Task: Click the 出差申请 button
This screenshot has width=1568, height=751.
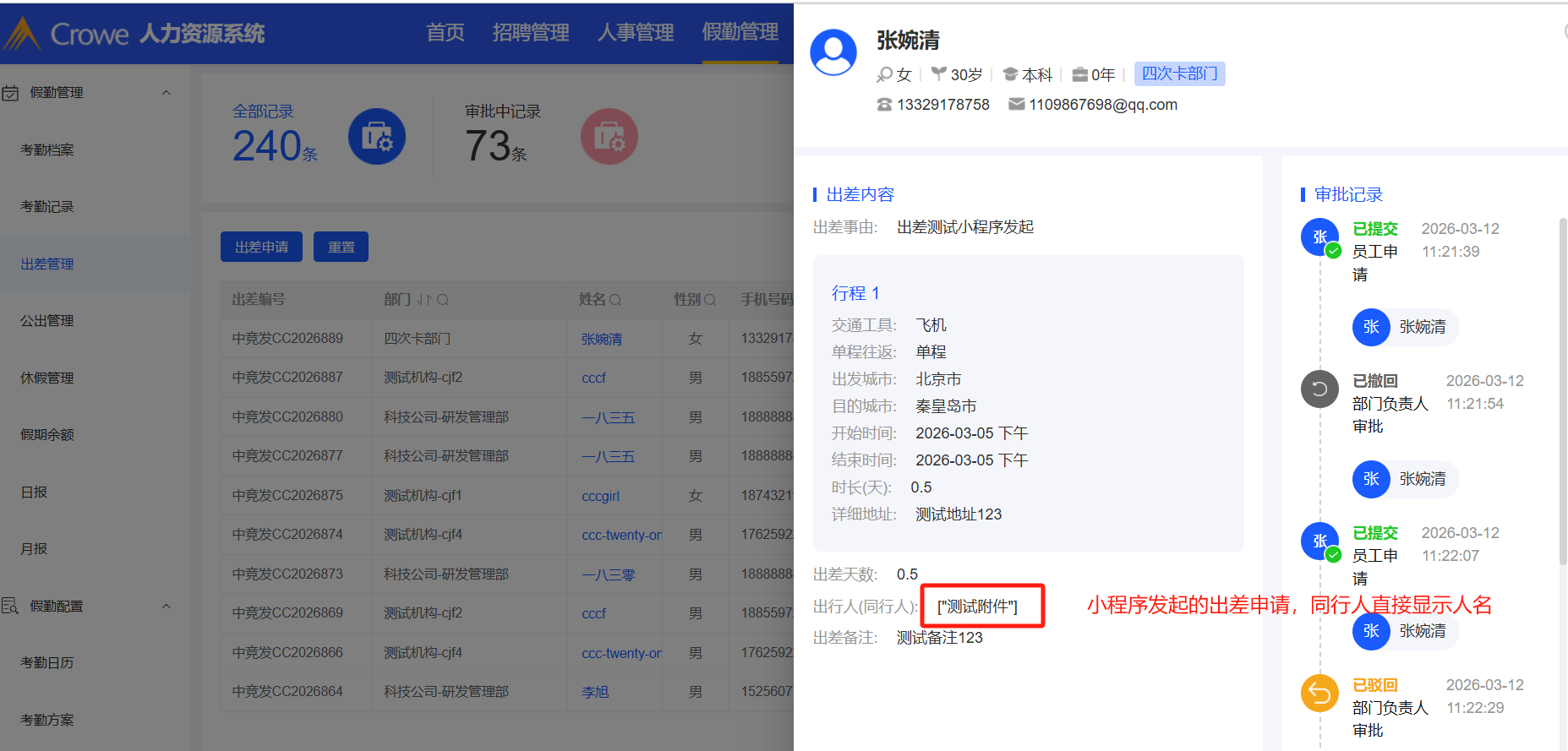Action: [261, 247]
